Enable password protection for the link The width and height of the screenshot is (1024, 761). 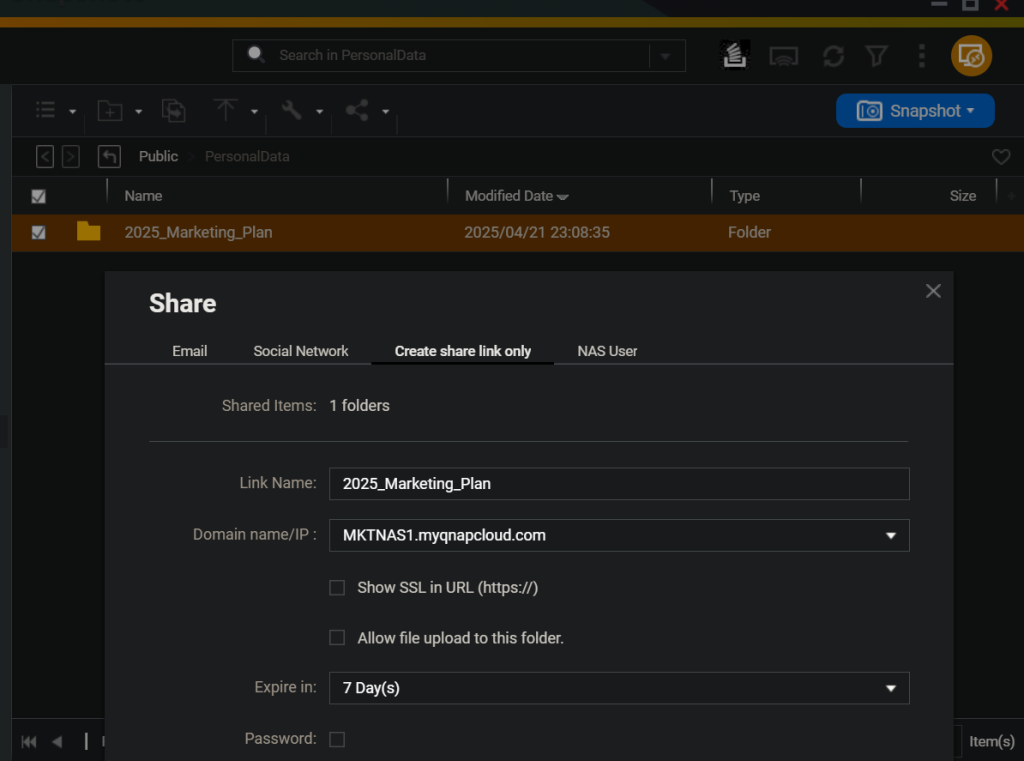pyautogui.click(x=337, y=738)
